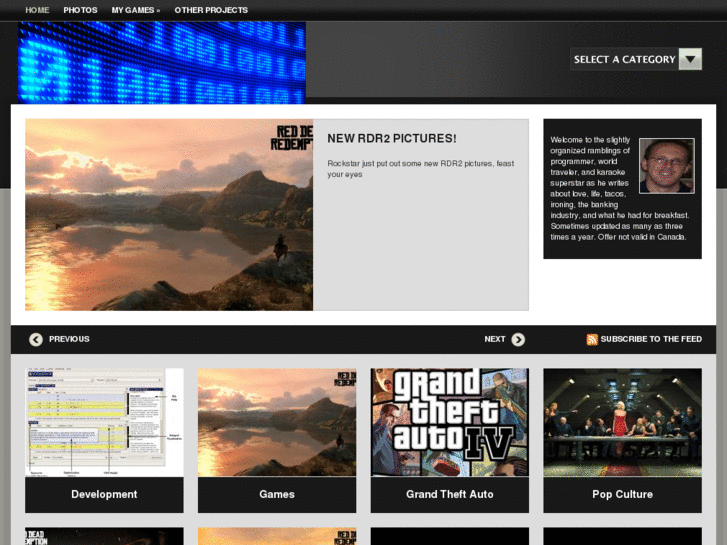Click the blue LED banner header image
This screenshot has height=545, width=727.
pos(162,63)
